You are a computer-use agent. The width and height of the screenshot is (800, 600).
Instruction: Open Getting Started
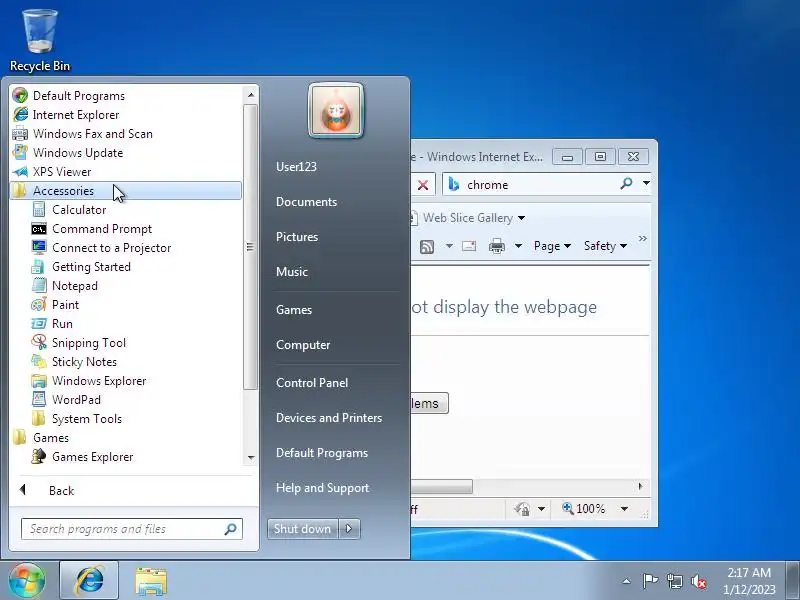point(81,267)
